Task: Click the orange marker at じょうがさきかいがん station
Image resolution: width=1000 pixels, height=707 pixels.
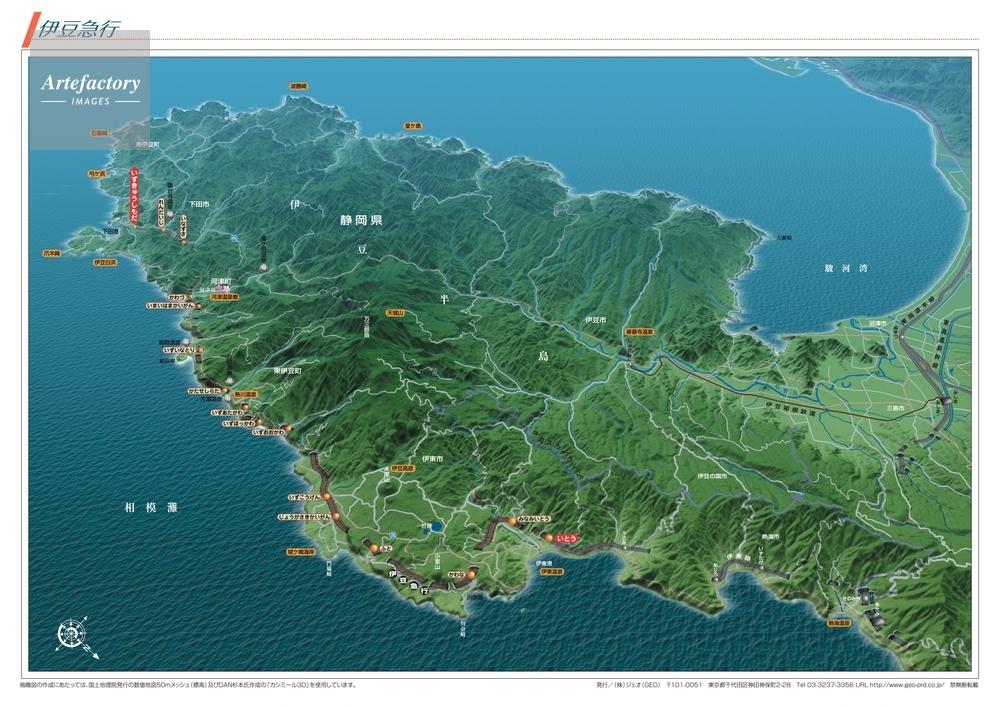Action: (337, 517)
